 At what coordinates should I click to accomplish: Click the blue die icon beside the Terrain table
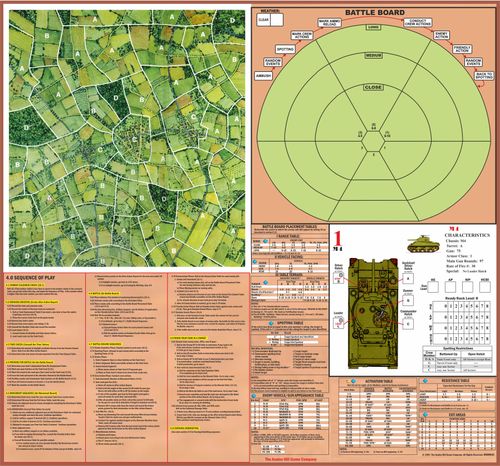point(266,282)
